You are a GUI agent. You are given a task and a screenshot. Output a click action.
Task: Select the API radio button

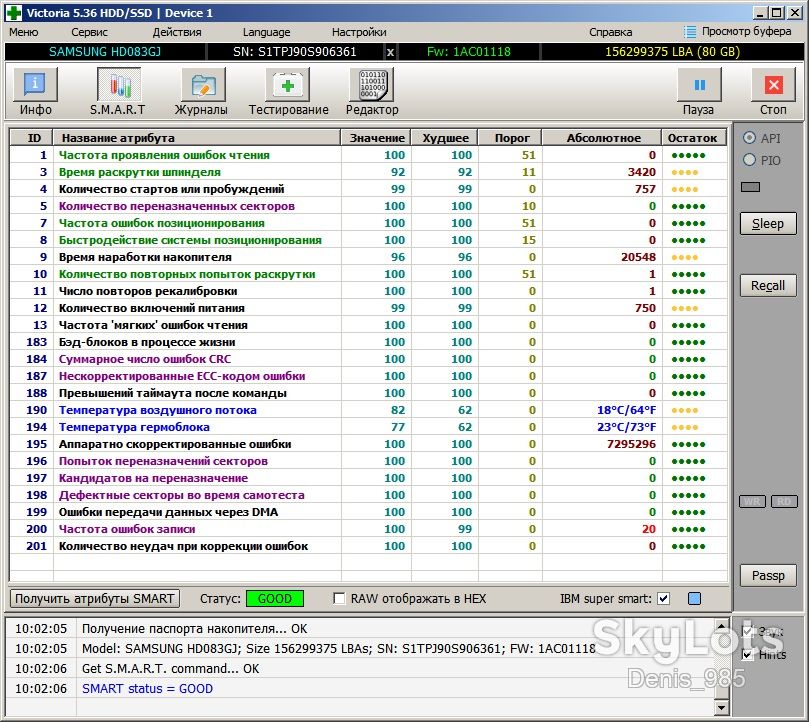tap(749, 138)
